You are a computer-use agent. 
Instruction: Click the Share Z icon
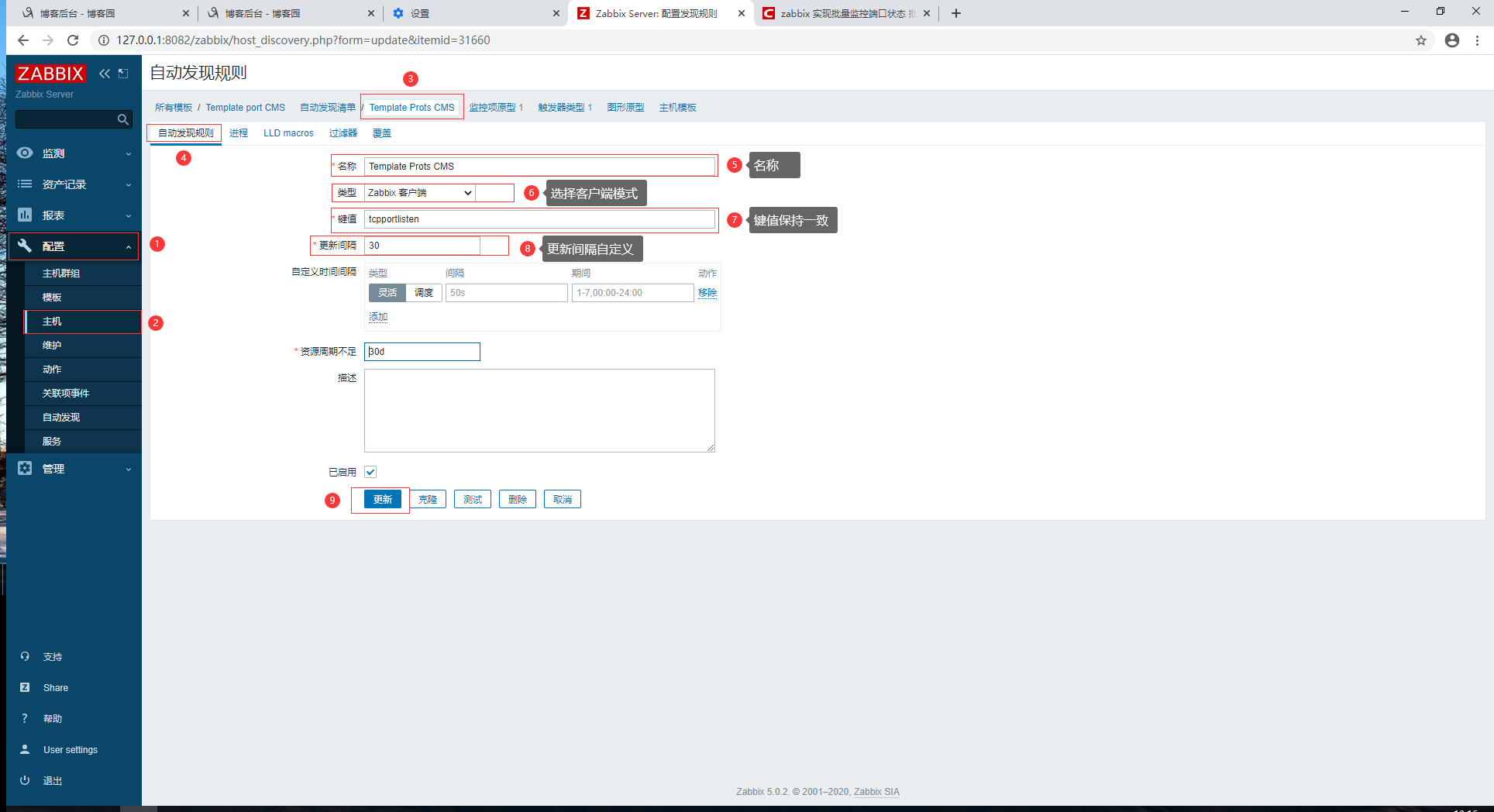point(25,687)
